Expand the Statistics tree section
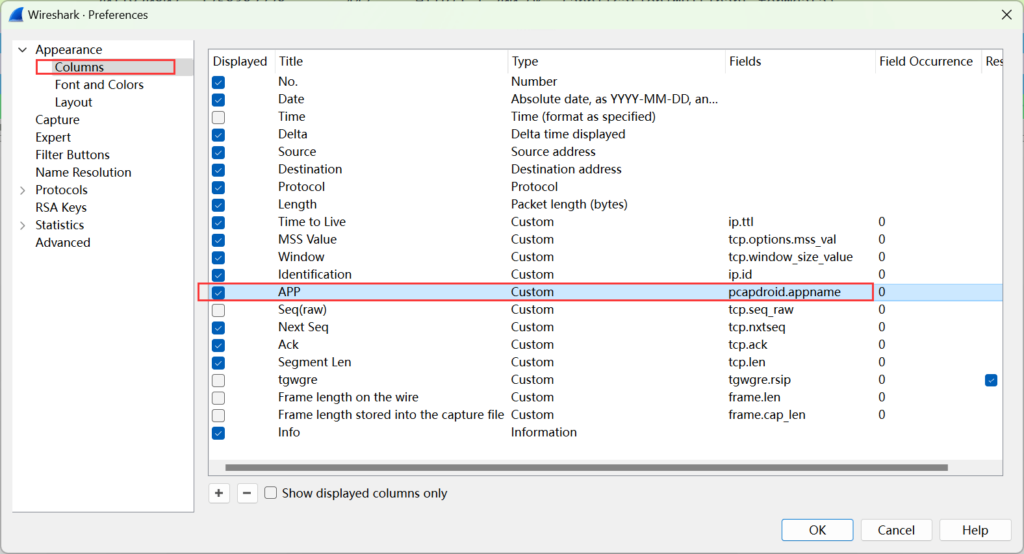The image size is (1024, 554). point(22,225)
